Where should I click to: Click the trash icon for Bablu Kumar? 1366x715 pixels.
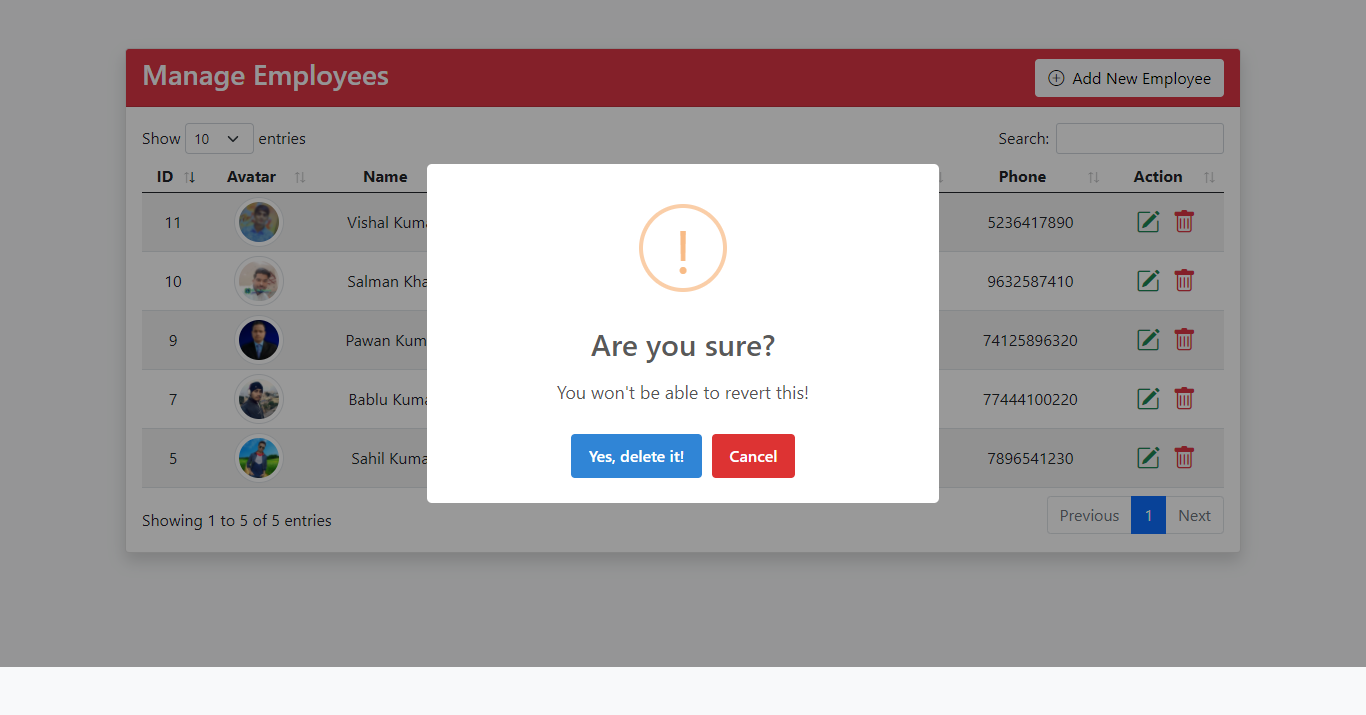(x=1184, y=398)
